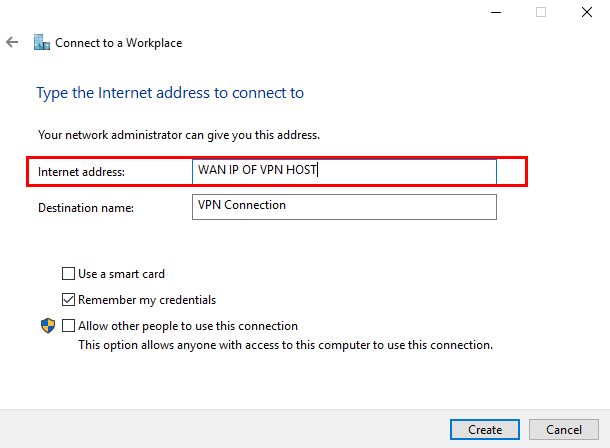Click the back arrow in the wizard
Screen dimensions: 610x448
(x=12, y=43)
